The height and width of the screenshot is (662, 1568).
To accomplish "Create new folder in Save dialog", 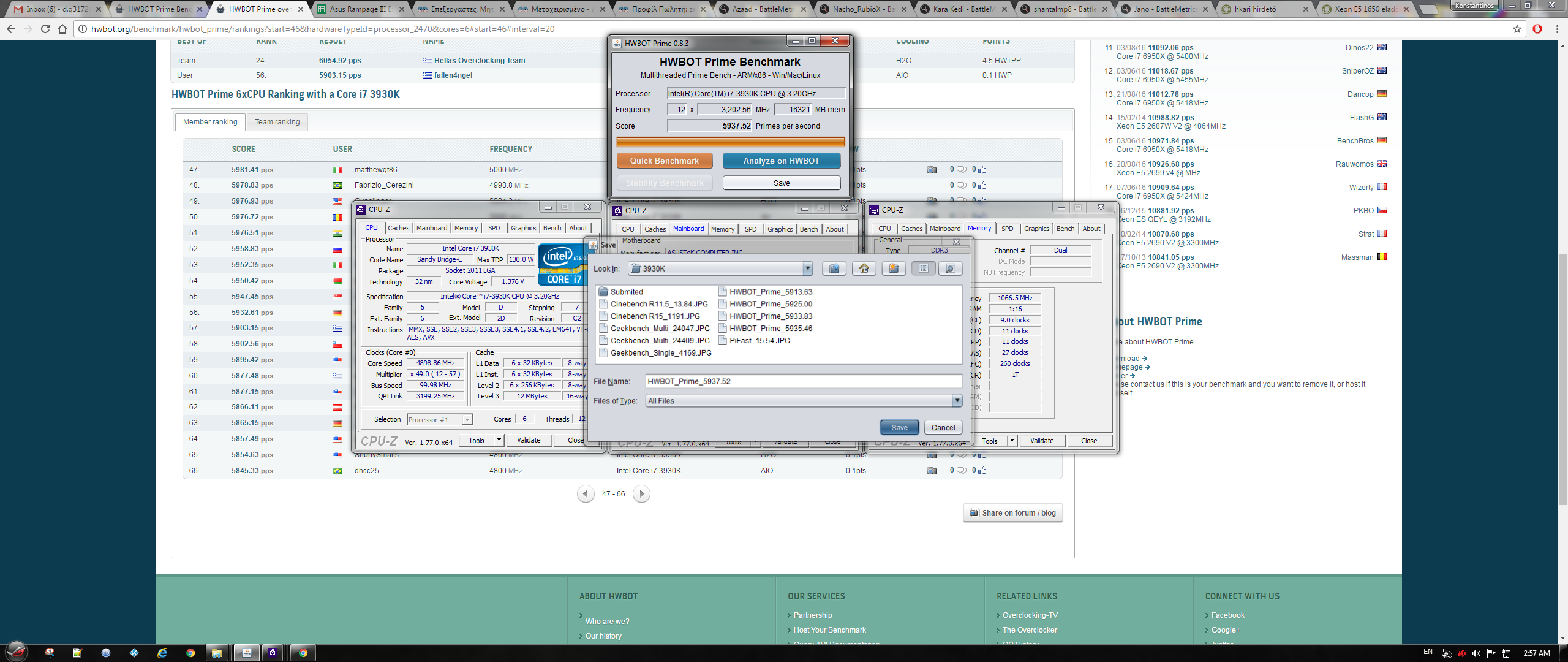I will (x=894, y=268).
